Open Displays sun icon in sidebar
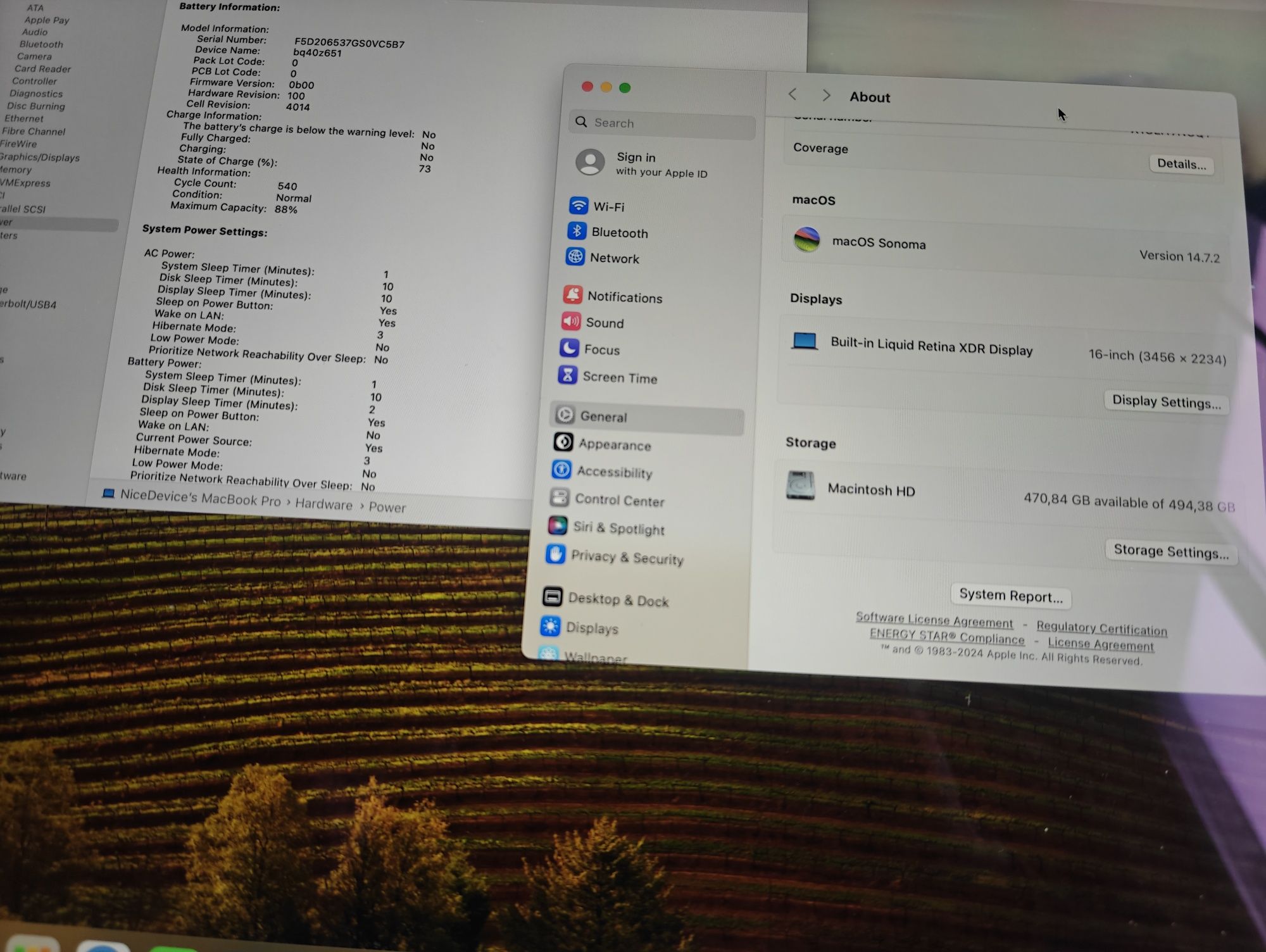The height and width of the screenshot is (952, 1266). [550, 626]
